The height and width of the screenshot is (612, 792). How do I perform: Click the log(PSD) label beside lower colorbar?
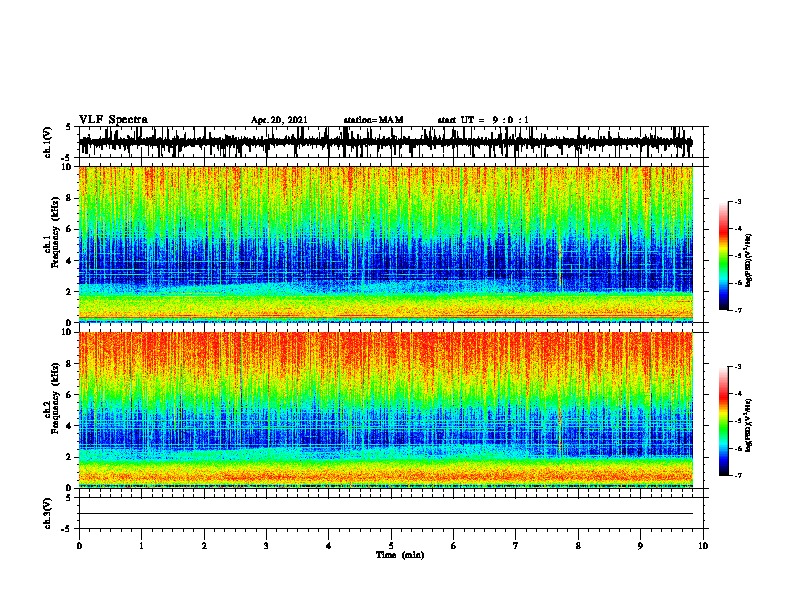pyautogui.click(x=749, y=425)
